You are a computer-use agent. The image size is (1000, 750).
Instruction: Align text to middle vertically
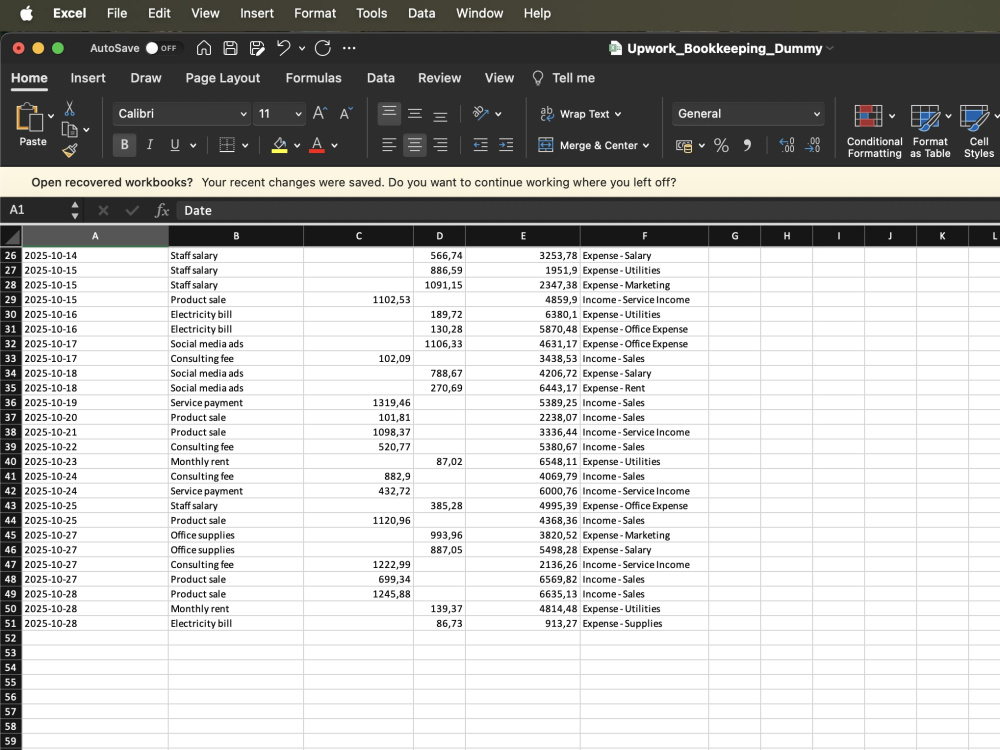[x=415, y=114]
